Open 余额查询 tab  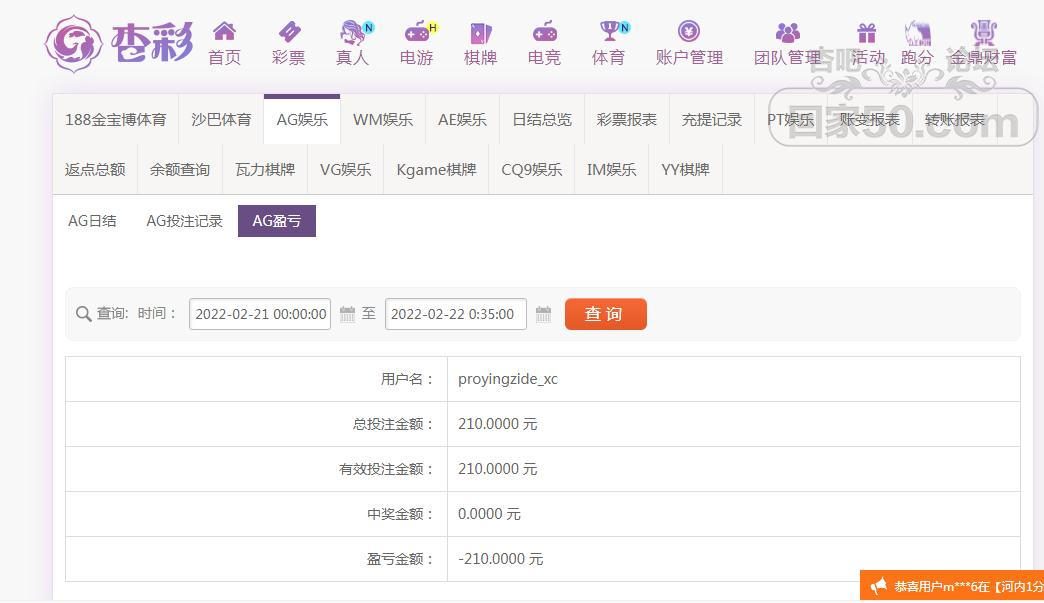(180, 170)
